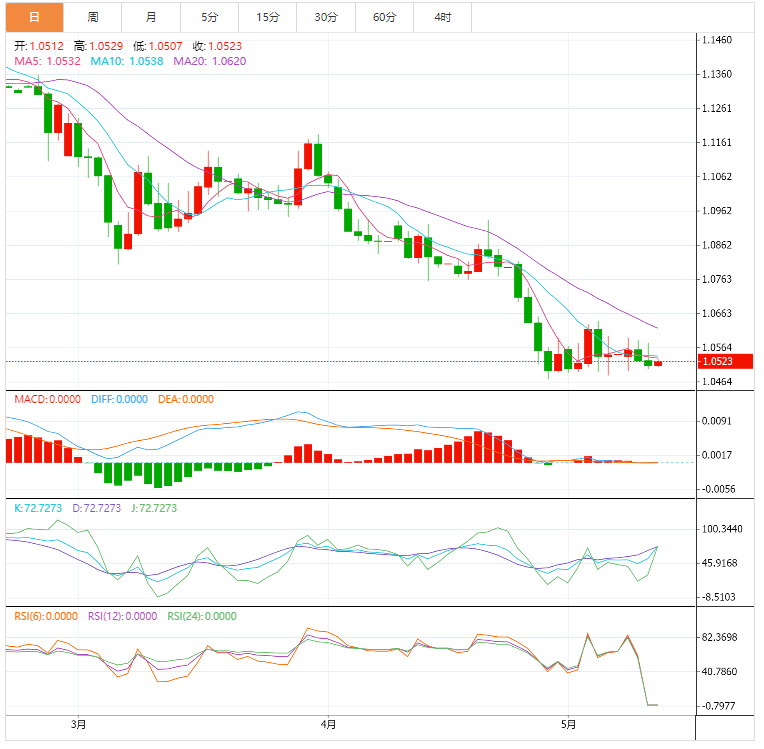The width and height of the screenshot is (764, 749).
Task: Click the RSI(24): 0.0000 label
Action: (202, 616)
